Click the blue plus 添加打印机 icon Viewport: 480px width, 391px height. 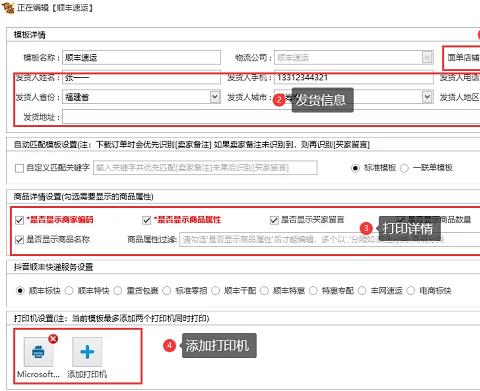[x=87, y=352]
